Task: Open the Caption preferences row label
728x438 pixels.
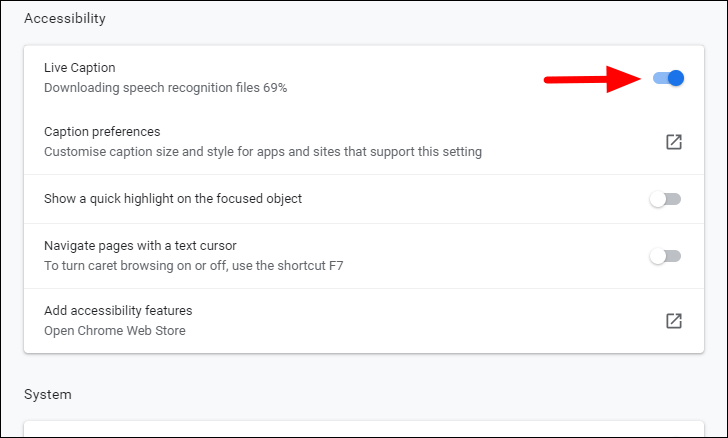Action: coord(102,132)
